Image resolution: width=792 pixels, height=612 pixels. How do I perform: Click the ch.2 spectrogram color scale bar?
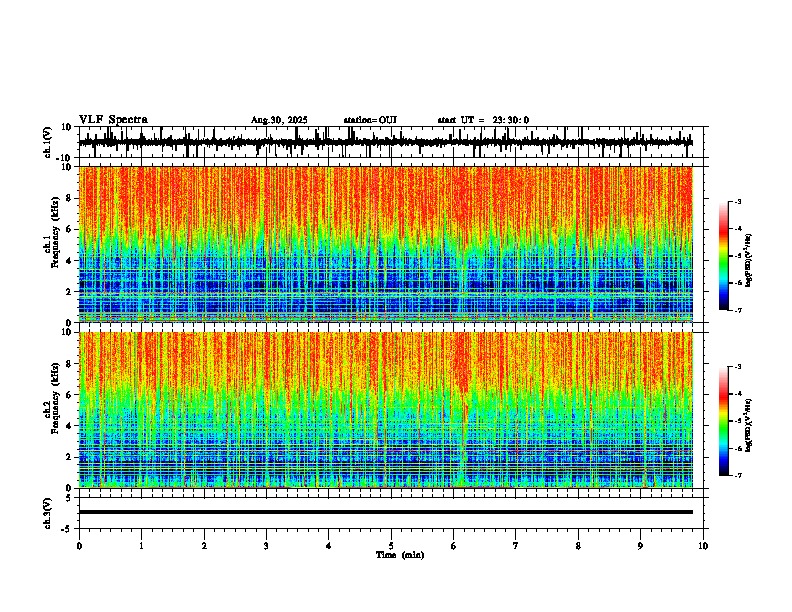723,421
